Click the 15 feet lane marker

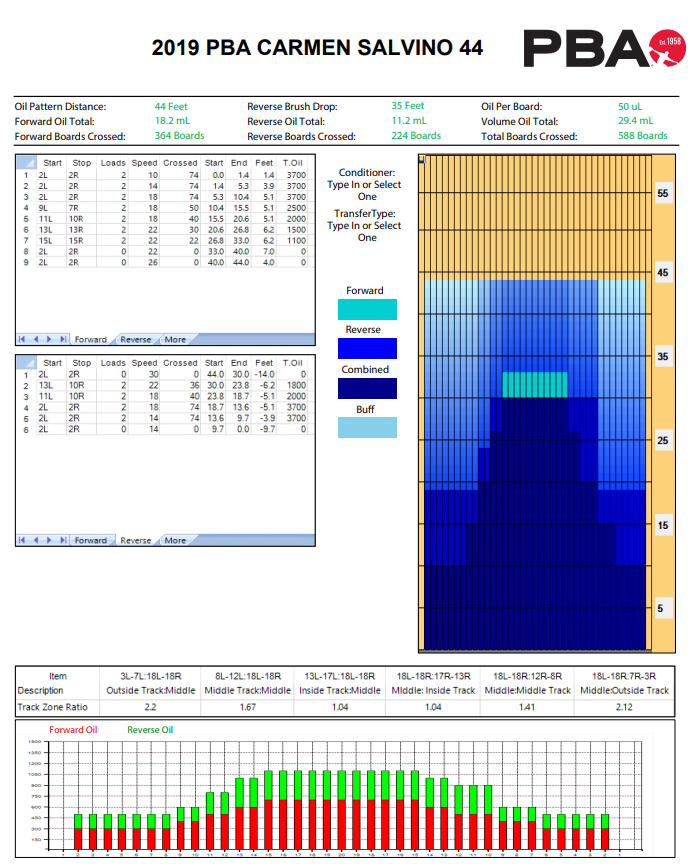coord(663,525)
